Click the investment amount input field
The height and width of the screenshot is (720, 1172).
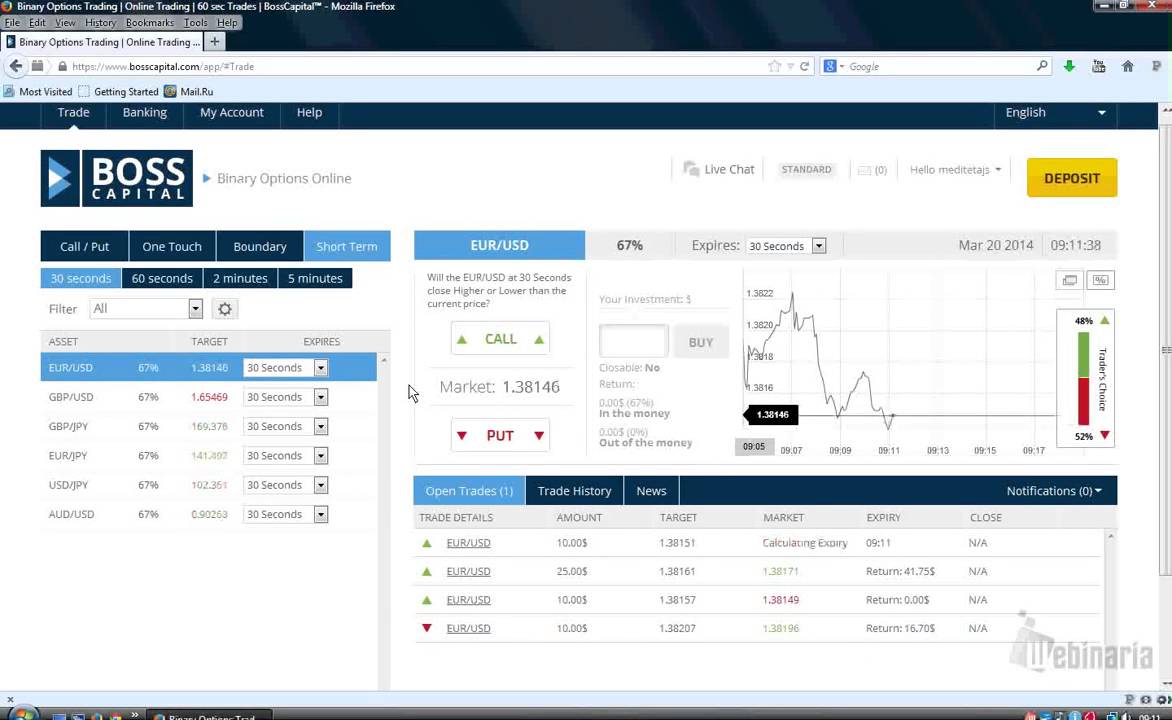(x=633, y=341)
